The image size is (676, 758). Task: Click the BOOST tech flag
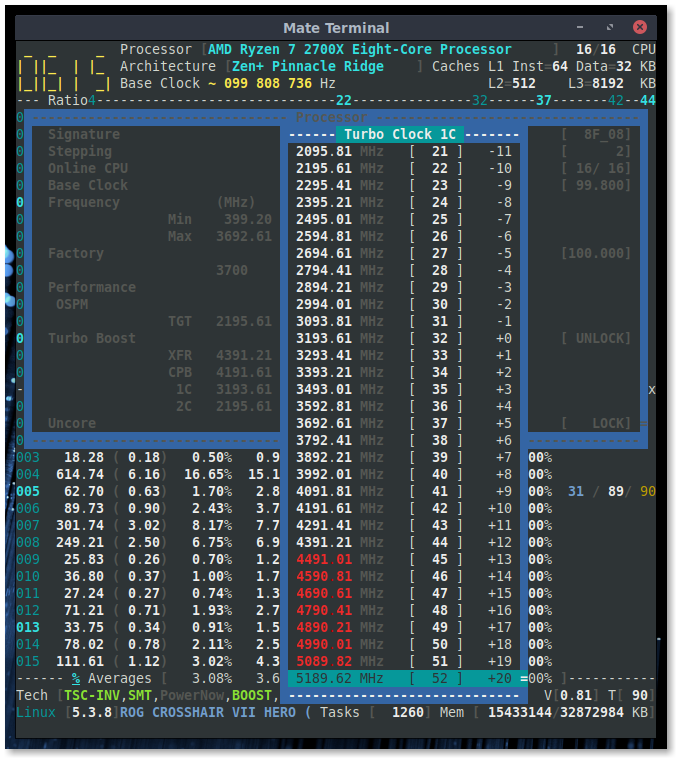(x=251, y=695)
